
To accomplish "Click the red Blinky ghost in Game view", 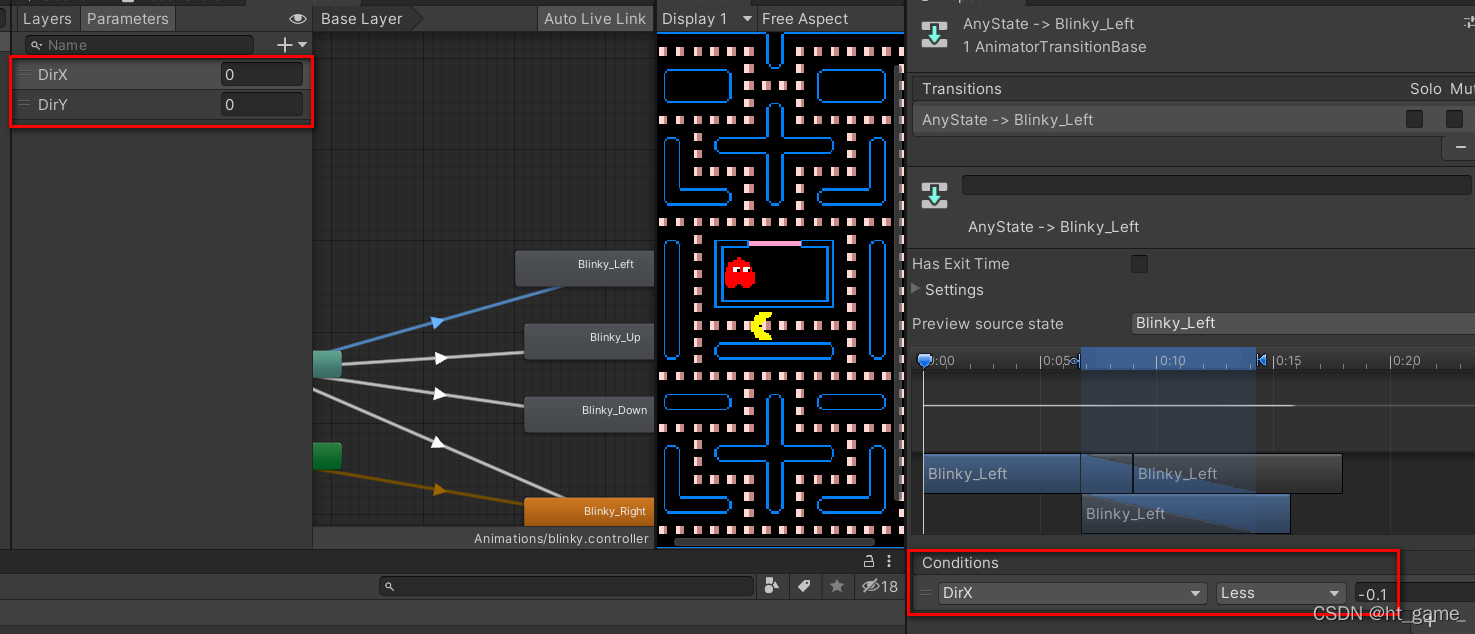I will coord(740,272).
